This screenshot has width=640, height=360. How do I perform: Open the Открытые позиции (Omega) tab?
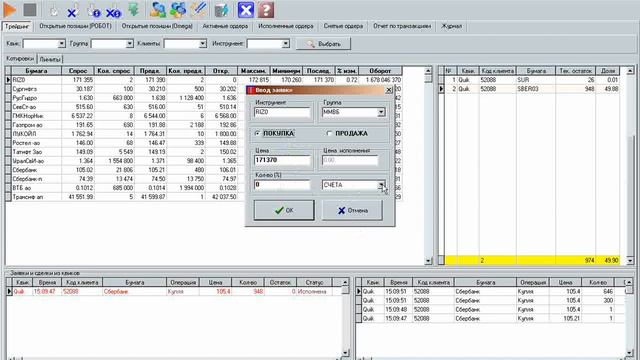coord(157,26)
